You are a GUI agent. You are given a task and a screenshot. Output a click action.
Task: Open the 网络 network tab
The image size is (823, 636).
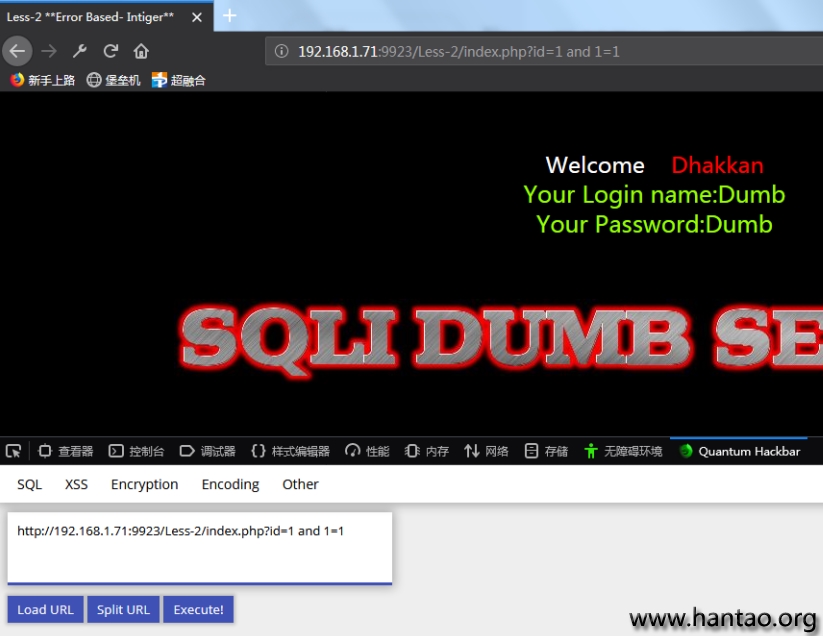point(487,451)
